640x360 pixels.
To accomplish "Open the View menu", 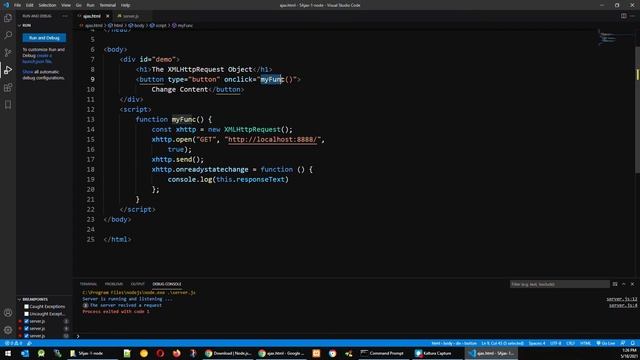I will (x=66, y=5).
